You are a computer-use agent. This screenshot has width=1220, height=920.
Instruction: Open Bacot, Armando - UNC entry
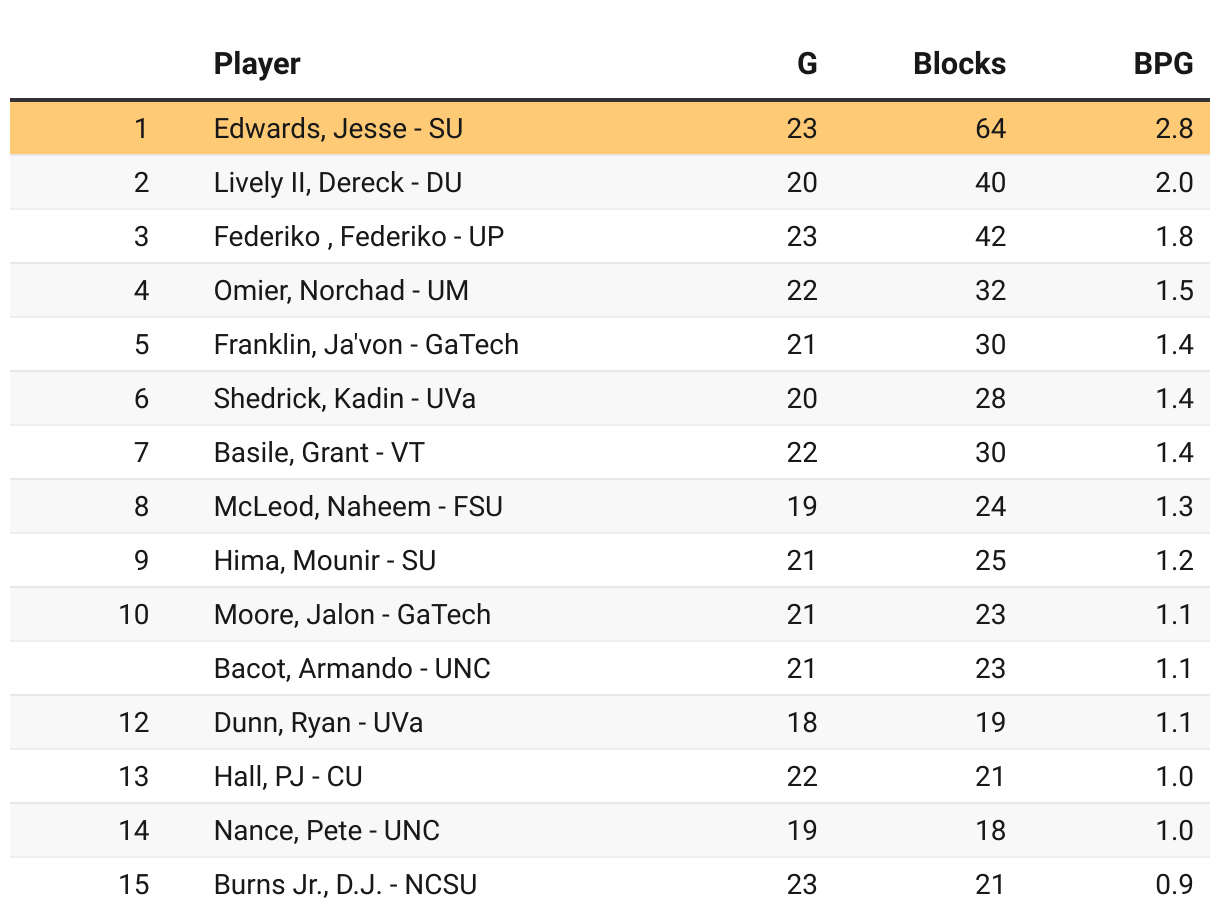pos(352,669)
